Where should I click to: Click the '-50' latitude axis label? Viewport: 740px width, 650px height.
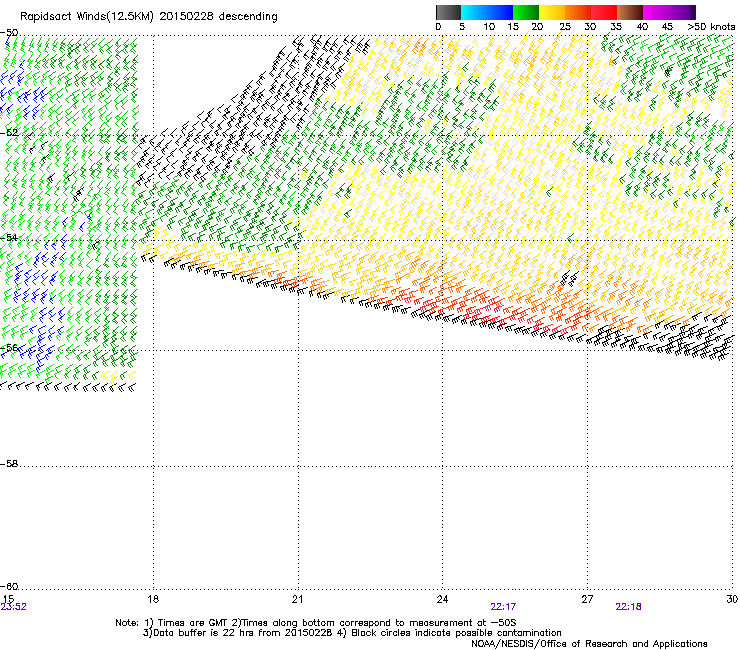pyautogui.click(x=9, y=33)
